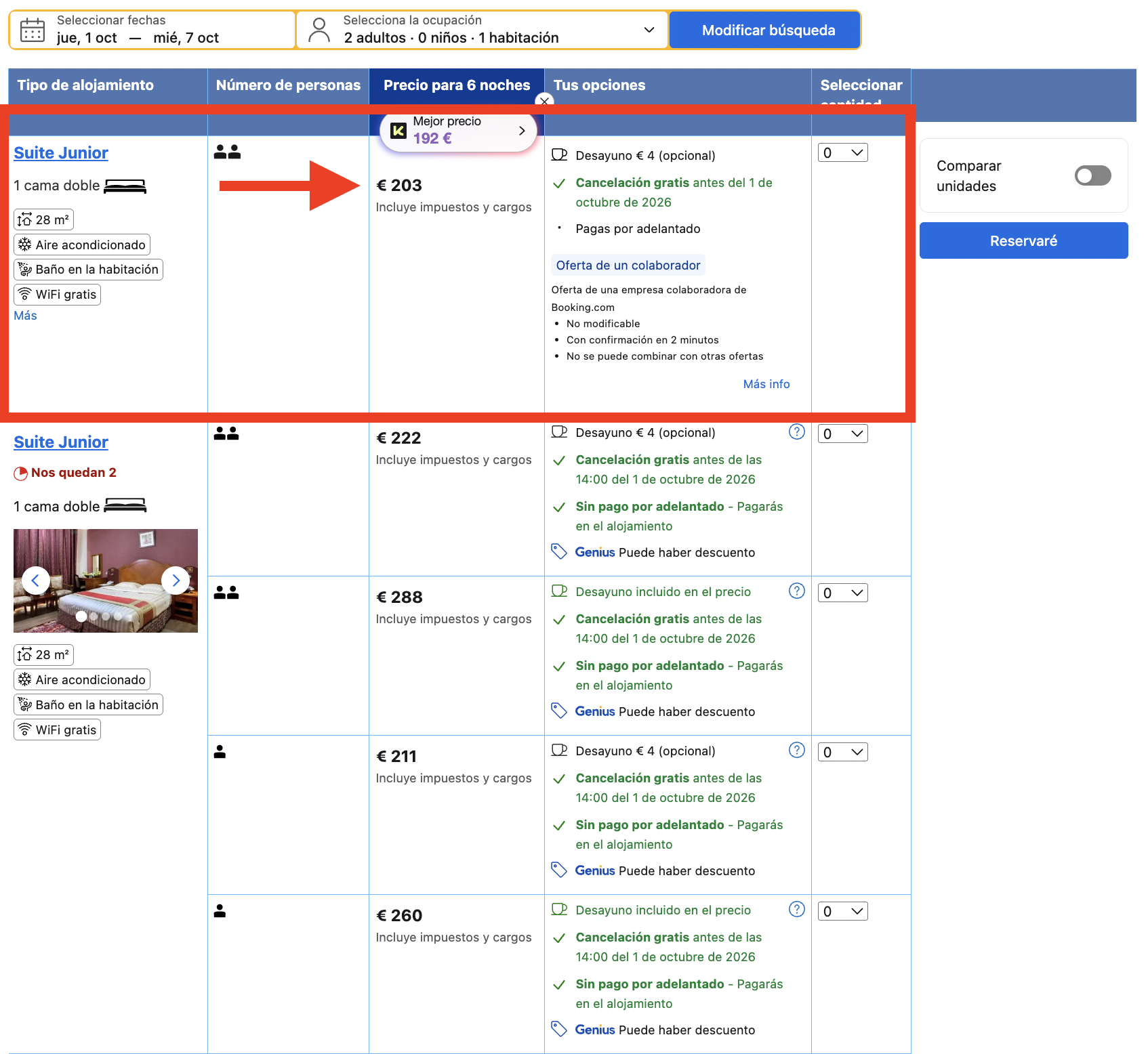Click the Genius tag icon in € 222 row

coord(559,552)
